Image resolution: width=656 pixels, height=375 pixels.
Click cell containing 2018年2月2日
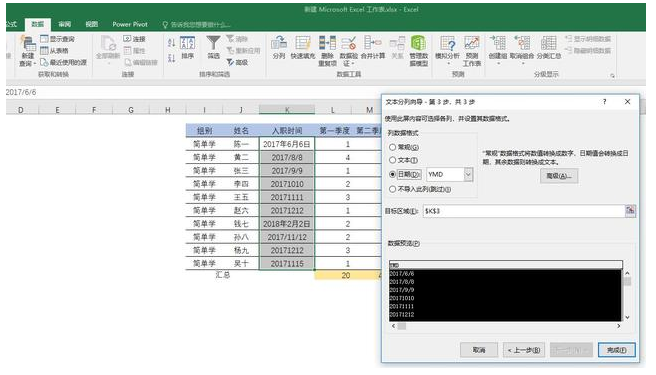[287, 224]
